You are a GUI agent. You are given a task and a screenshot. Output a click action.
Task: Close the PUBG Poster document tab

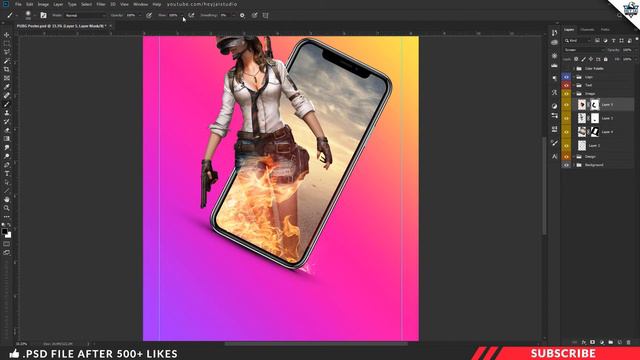tap(110, 26)
